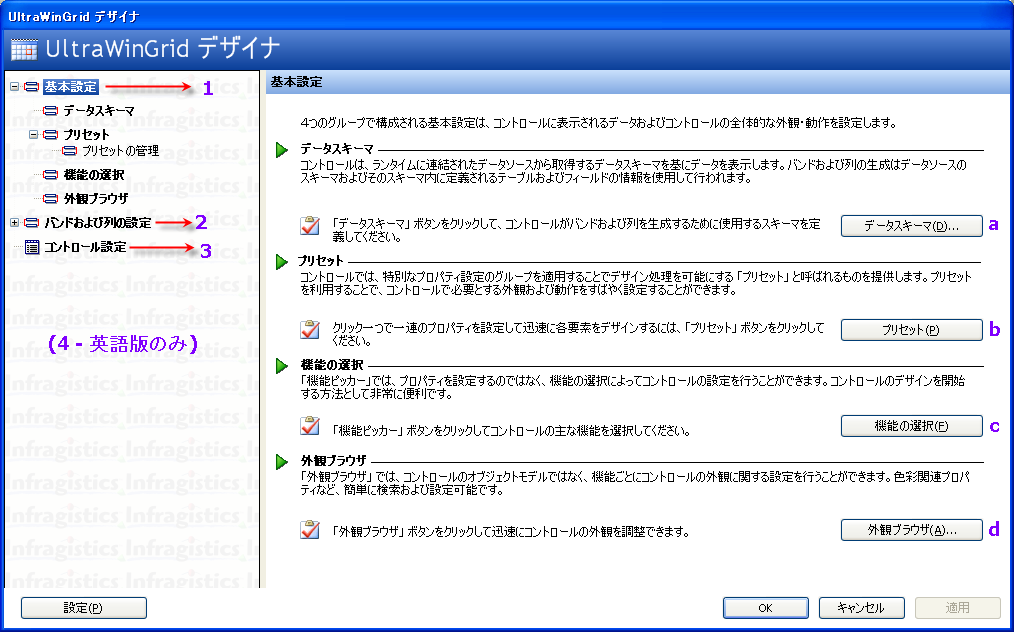Collapse the 基本設定 tree node
This screenshot has width=1014, height=632.
tap(14, 88)
